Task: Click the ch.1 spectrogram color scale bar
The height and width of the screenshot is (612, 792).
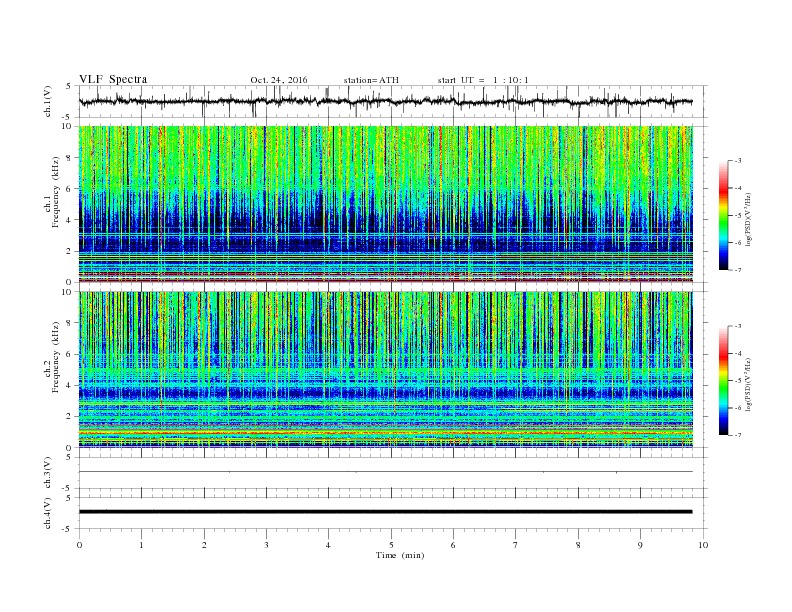Action: point(723,215)
